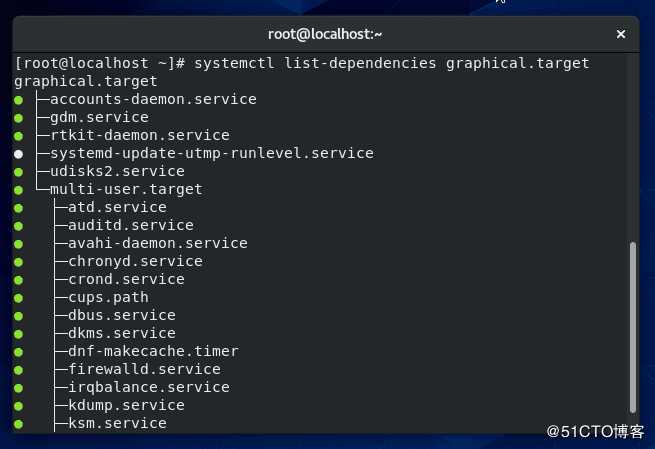Click the kdump.service line

[126, 405]
